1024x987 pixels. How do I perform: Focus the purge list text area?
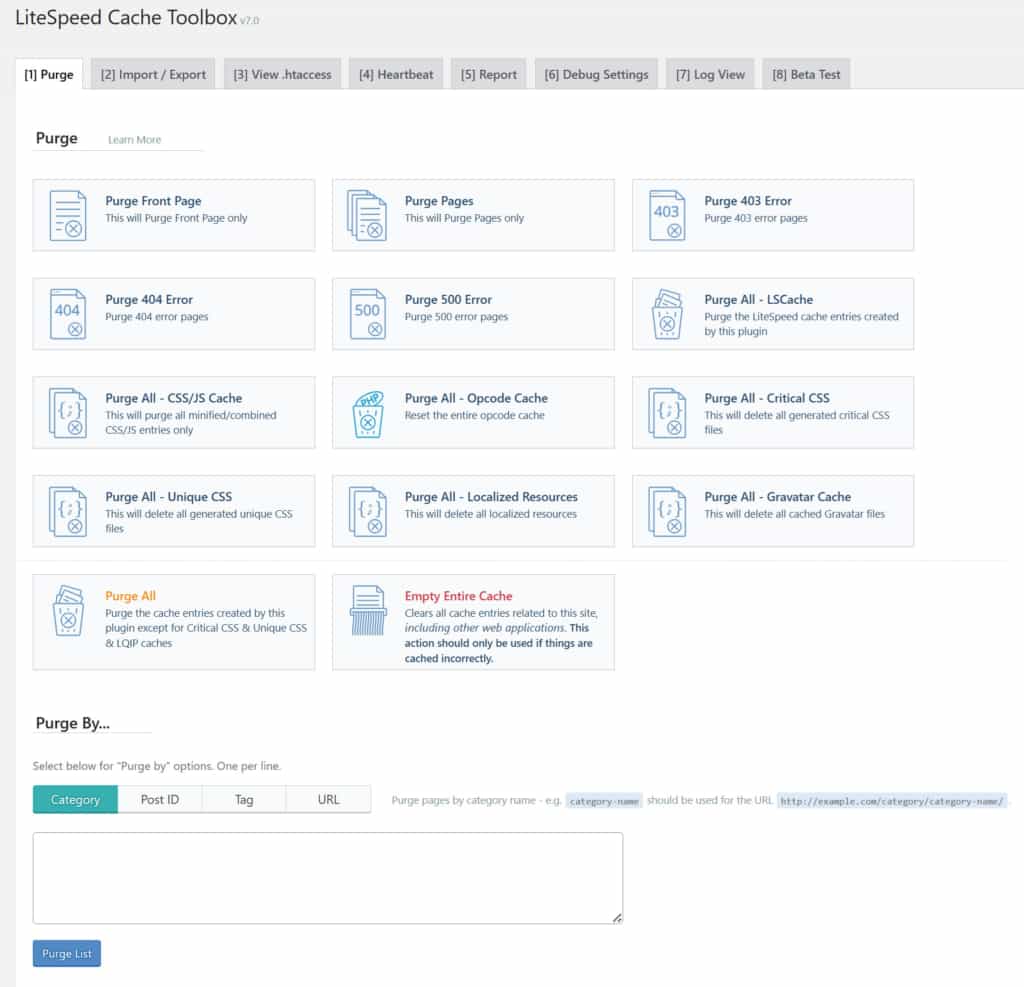pyautogui.click(x=327, y=877)
